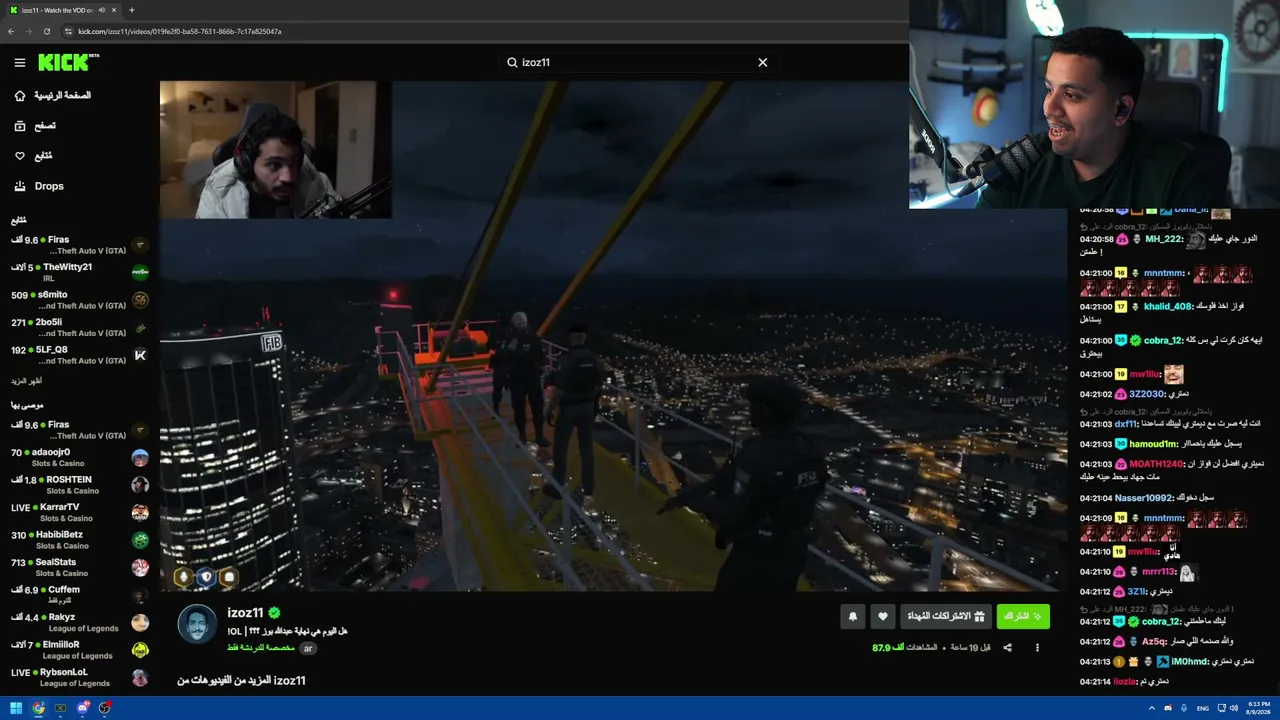Open KarrarTV recommended channel
Screen dimensions: 1280x720
pyautogui.click(x=80, y=512)
